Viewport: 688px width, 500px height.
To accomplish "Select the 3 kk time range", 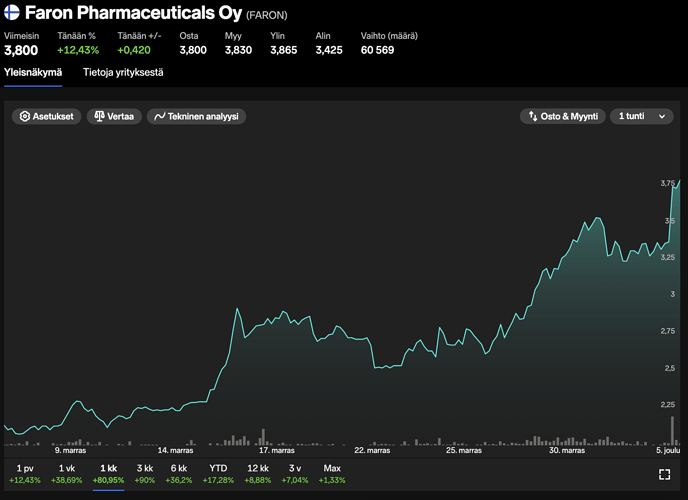I will pyautogui.click(x=145, y=474).
